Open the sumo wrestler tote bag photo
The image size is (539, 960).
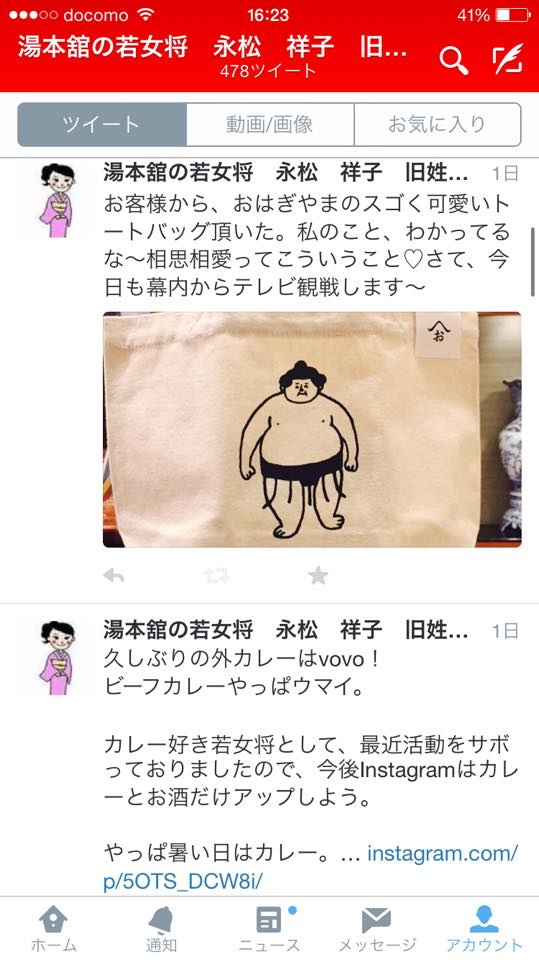[312, 429]
